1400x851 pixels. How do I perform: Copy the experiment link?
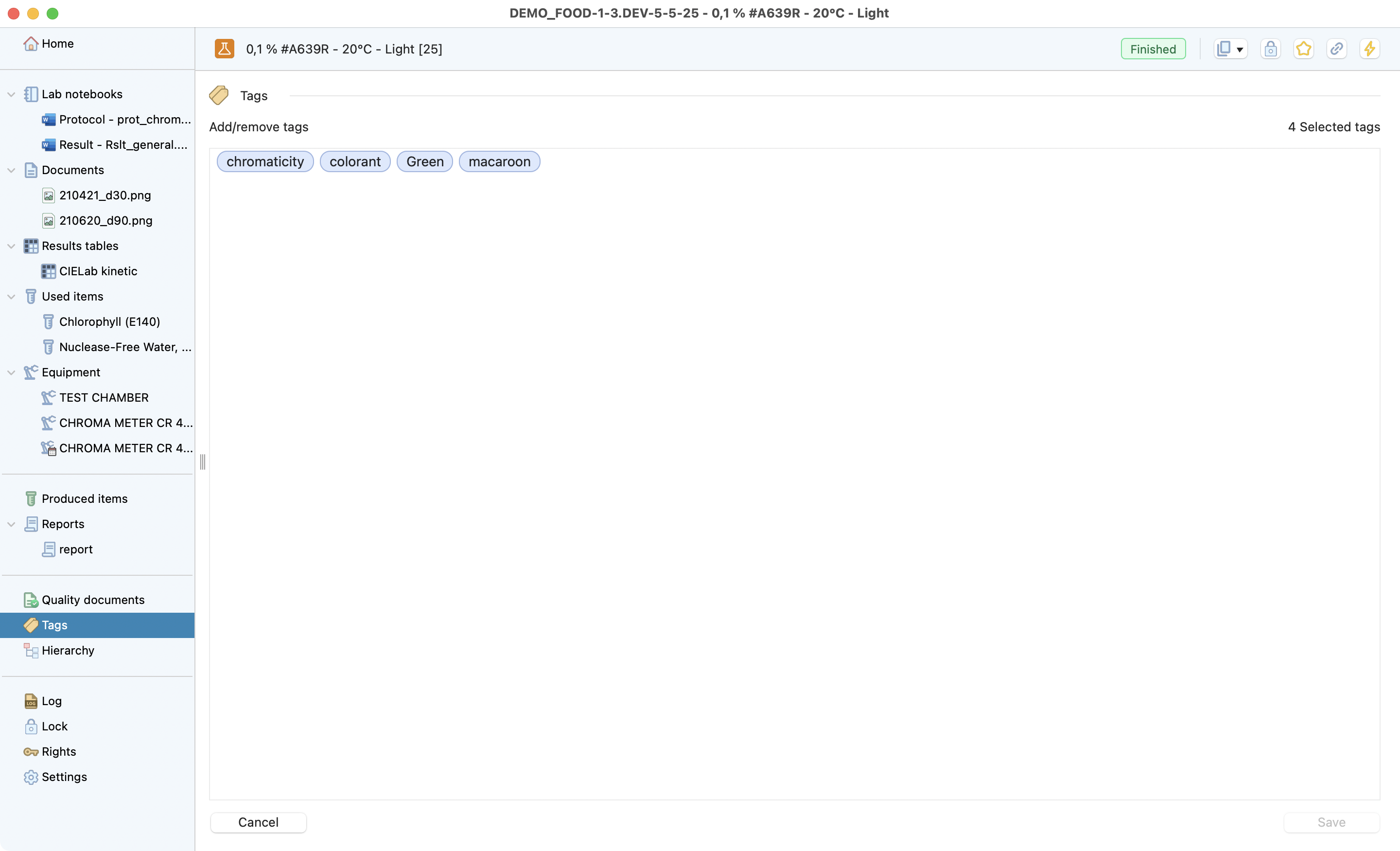[1336, 49]
